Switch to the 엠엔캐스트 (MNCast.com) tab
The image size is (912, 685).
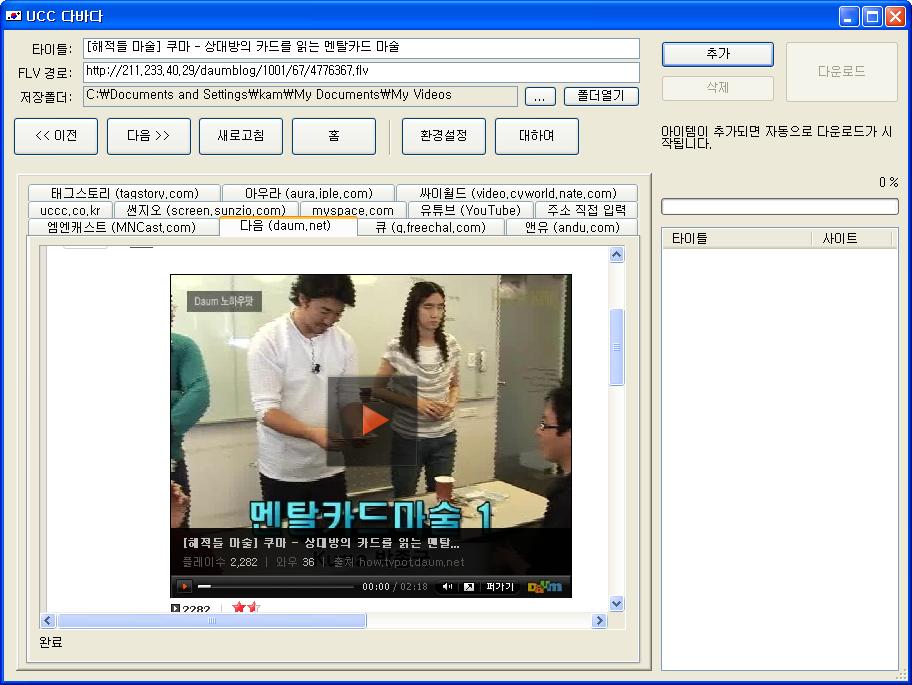point(122,227)
